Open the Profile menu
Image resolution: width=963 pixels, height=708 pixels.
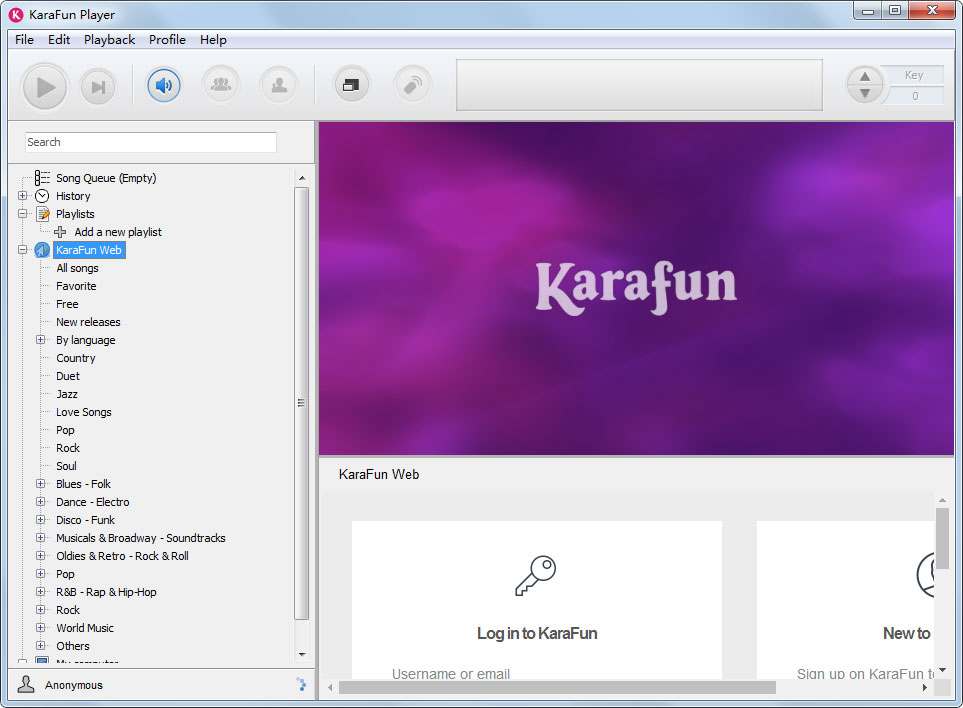pos(167,40)
